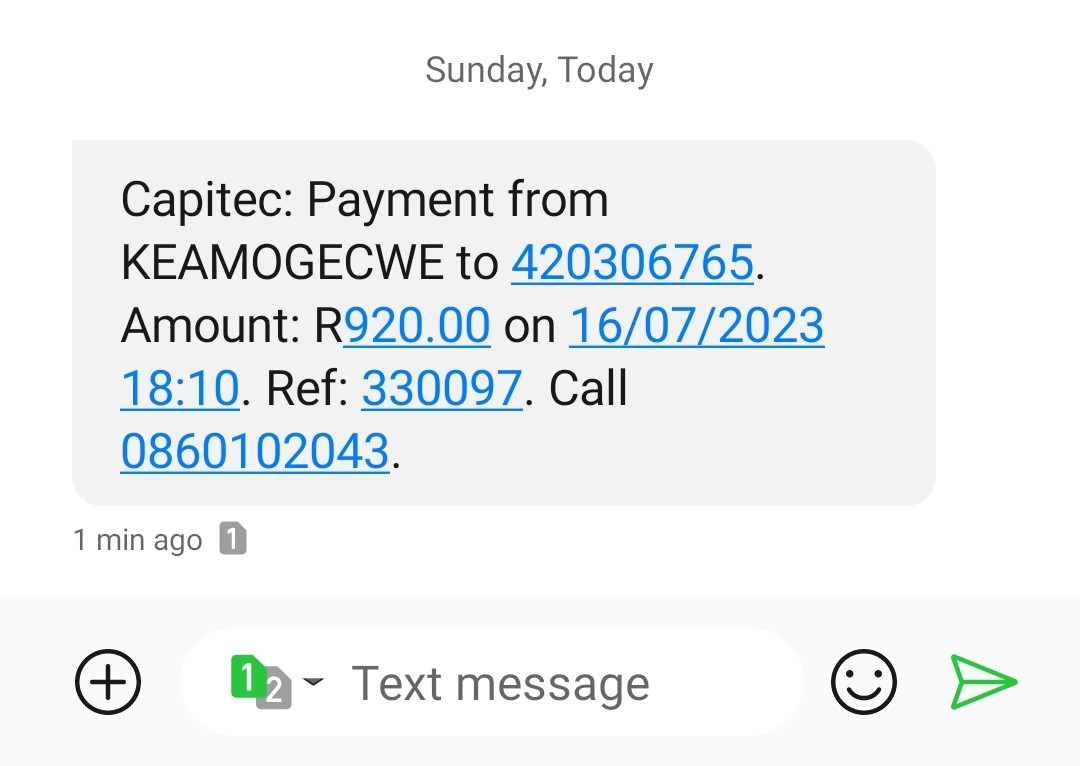Select the Capitec payment message bubble

click(503, 322)
